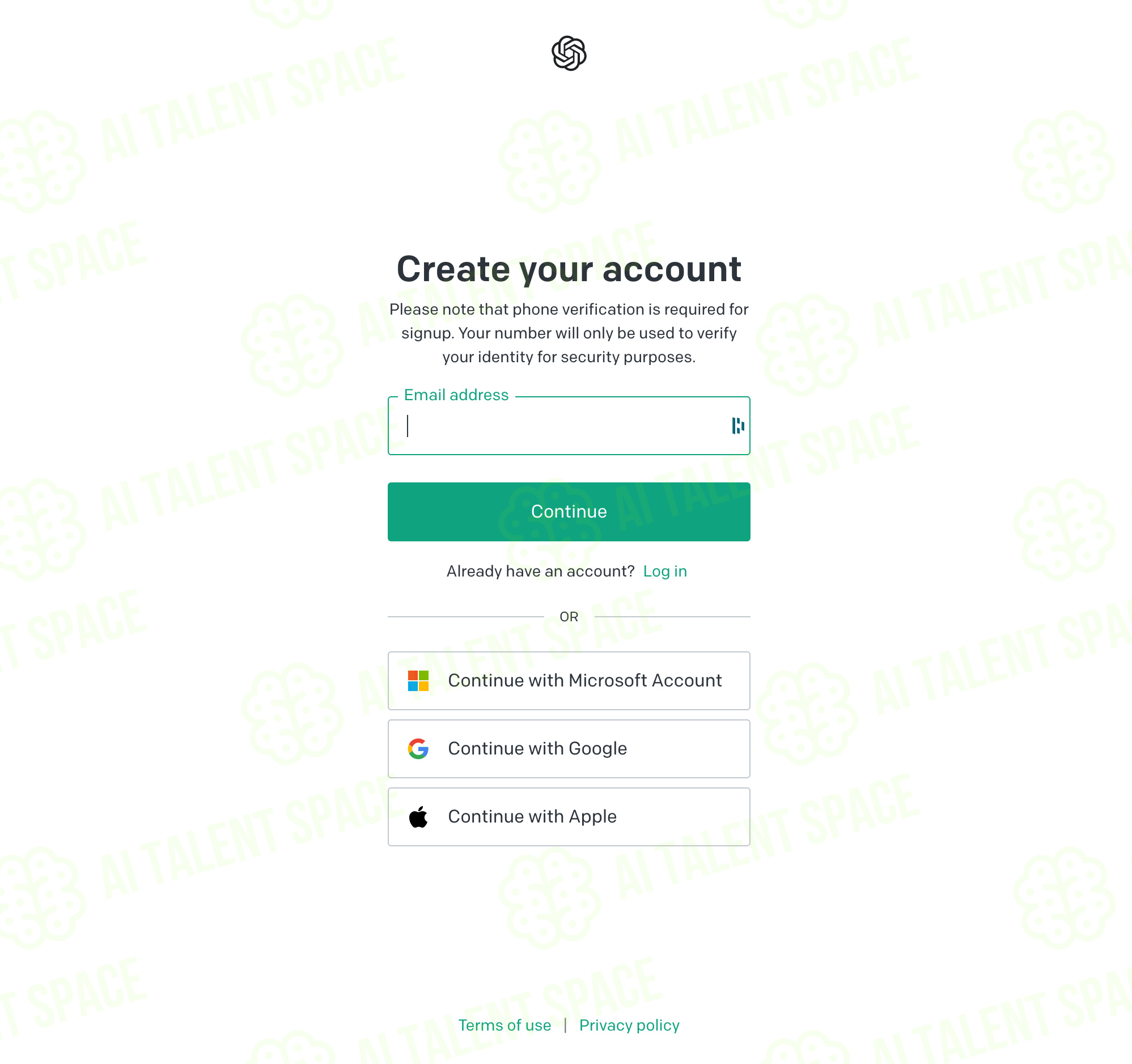Open the Terms of use link
This screenshot has height=1064, width=1132.
pos(504,1025)
